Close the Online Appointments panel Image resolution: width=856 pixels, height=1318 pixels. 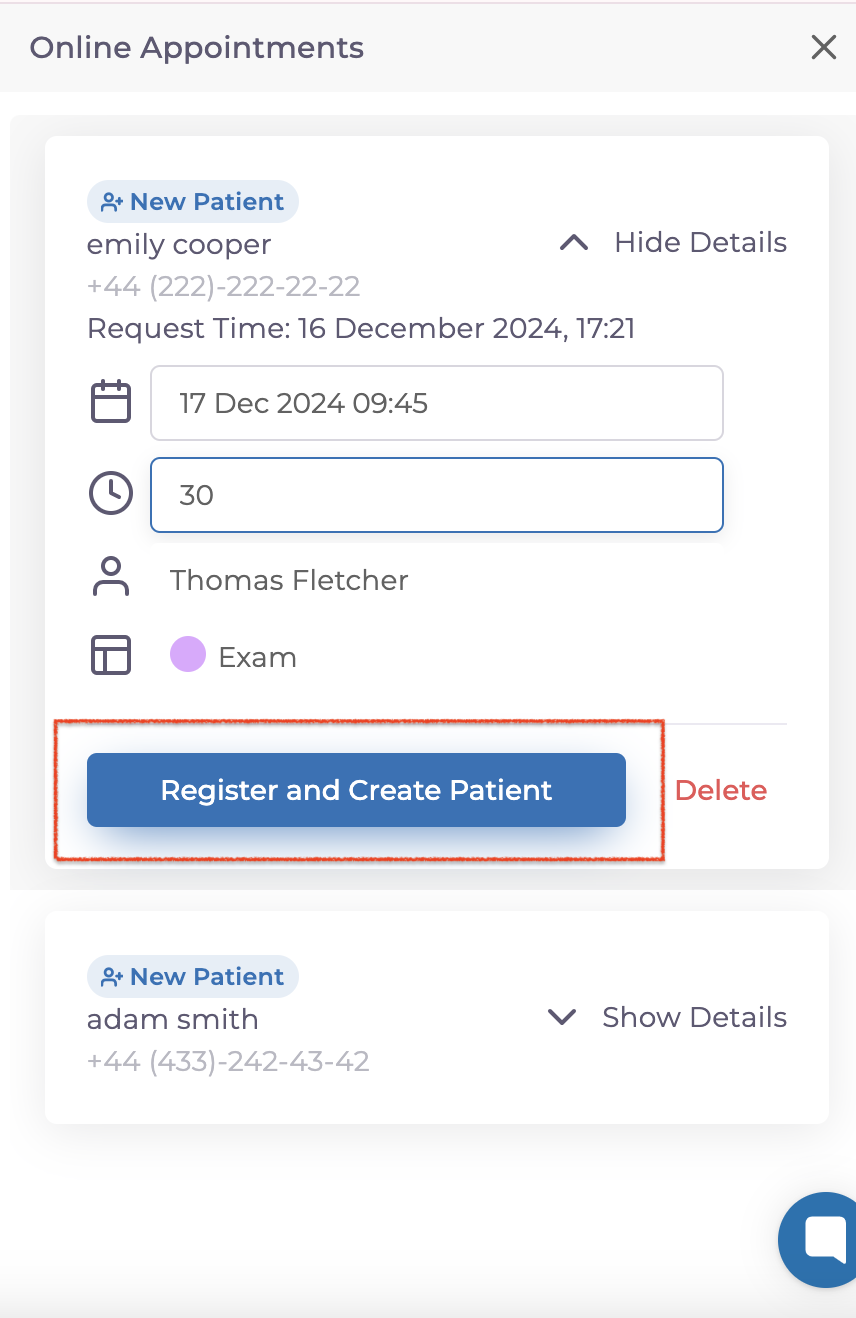tap(823, 47)
